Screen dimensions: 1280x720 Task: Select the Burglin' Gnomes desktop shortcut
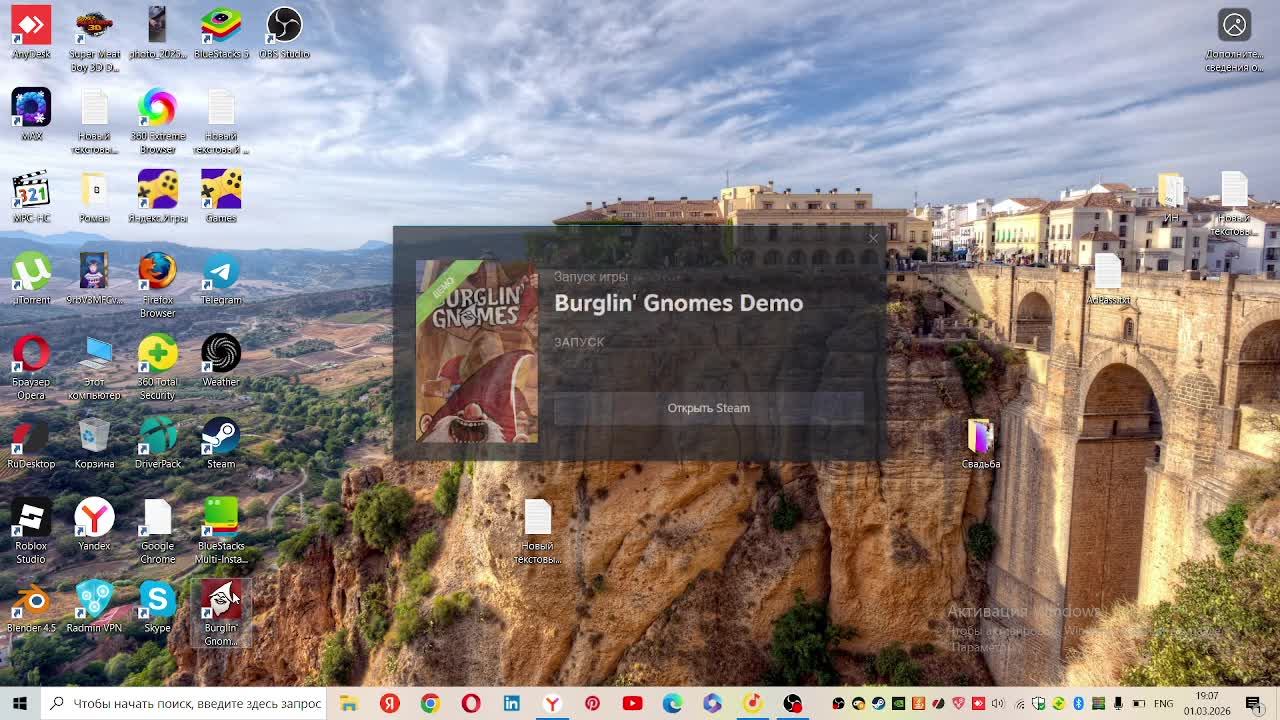(221, 614)
